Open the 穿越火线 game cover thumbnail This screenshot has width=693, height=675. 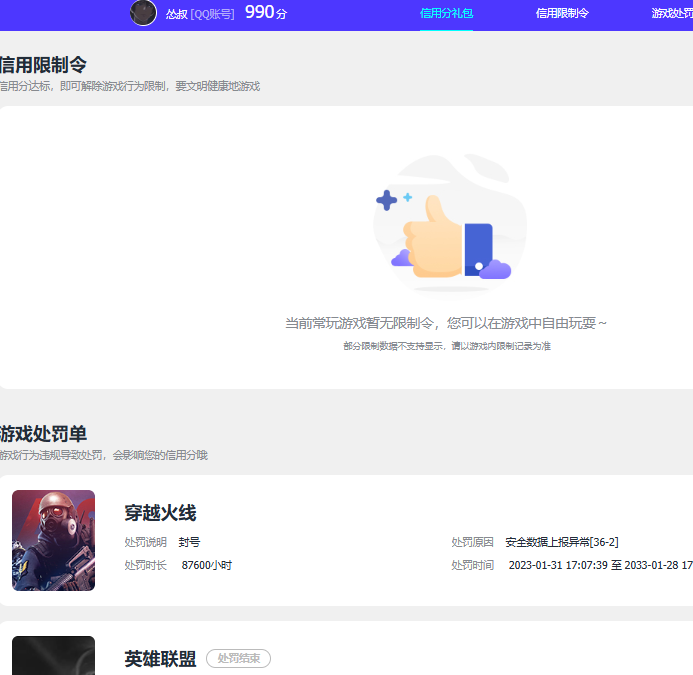53,540
